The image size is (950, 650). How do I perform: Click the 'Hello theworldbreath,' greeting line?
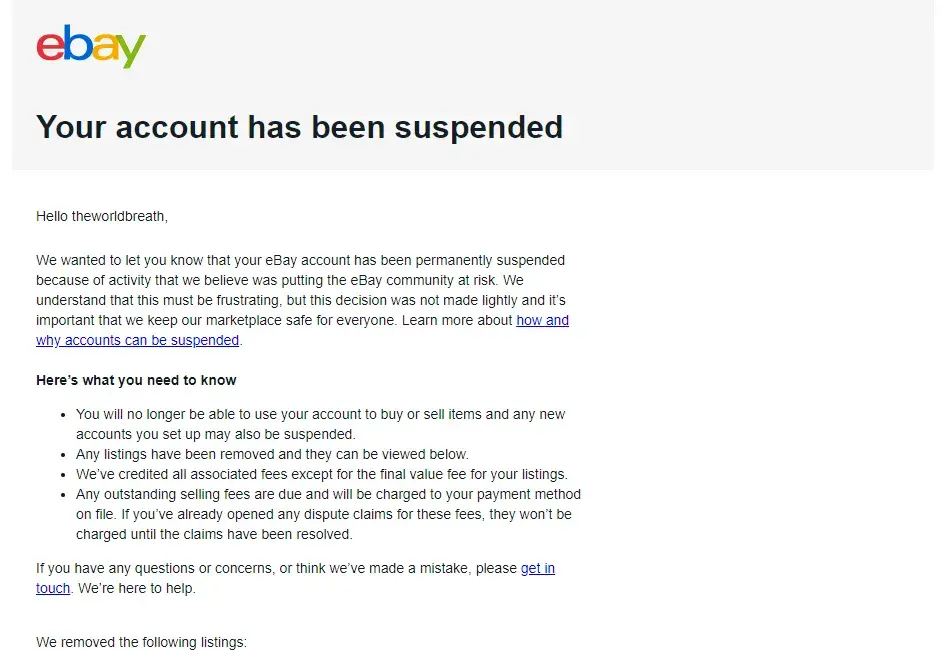(x=102, y=216)
